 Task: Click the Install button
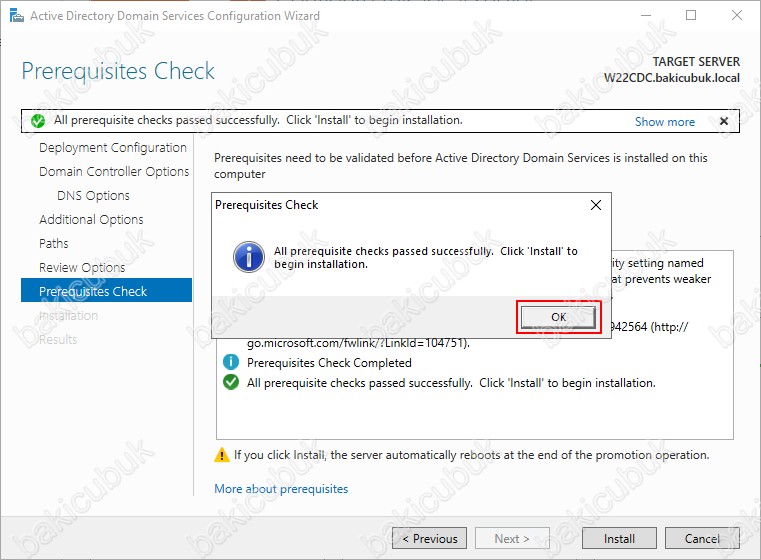point(619,538)
